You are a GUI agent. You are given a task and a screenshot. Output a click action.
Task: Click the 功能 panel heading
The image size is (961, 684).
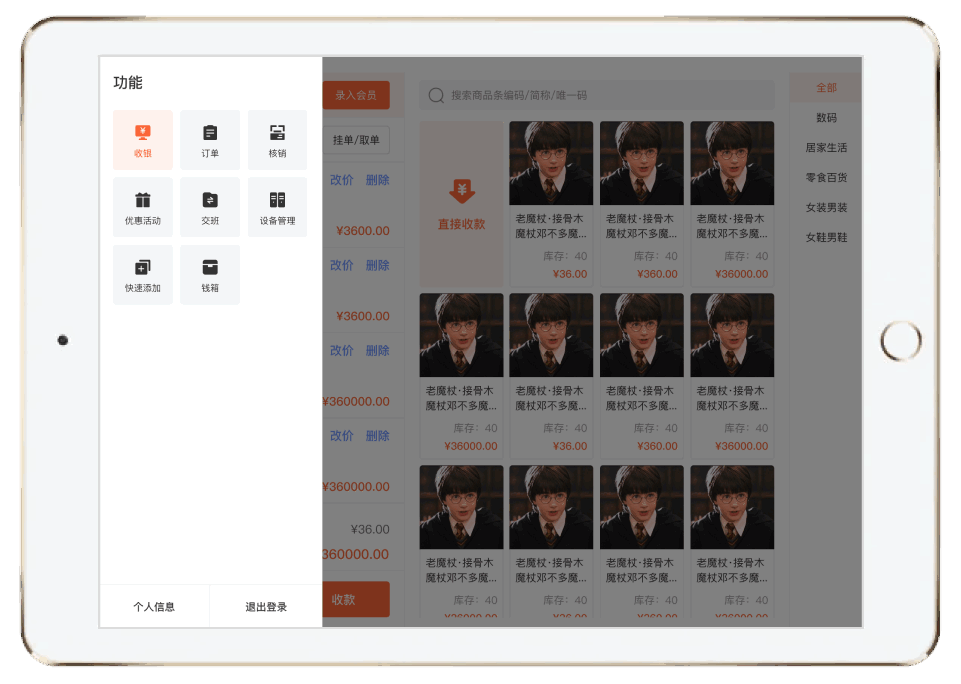127,83
